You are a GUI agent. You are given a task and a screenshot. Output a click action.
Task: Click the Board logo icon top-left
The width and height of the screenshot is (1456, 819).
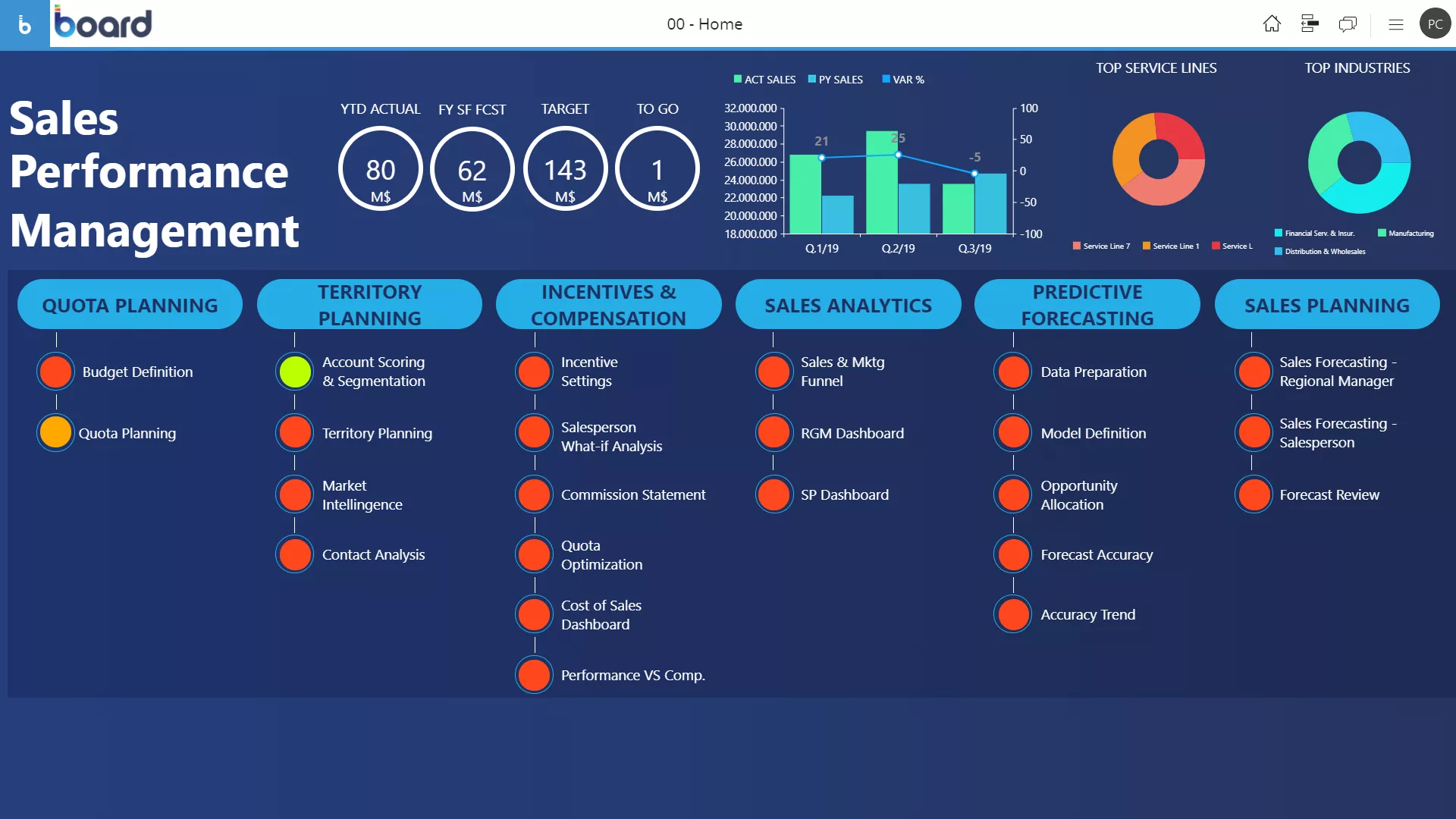[x=24, y=24]
